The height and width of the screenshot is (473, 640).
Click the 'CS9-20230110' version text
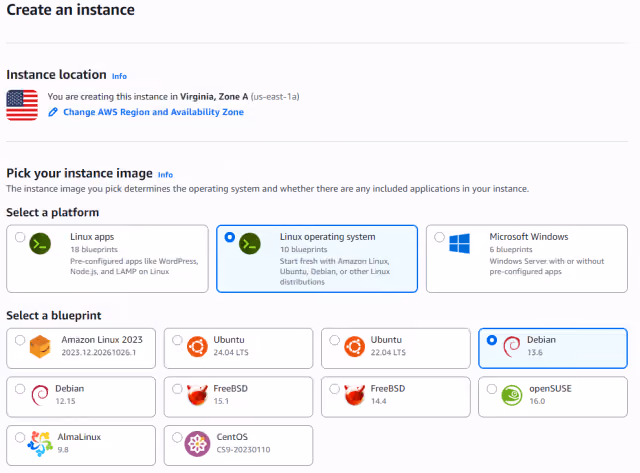[x=243, y=450]
